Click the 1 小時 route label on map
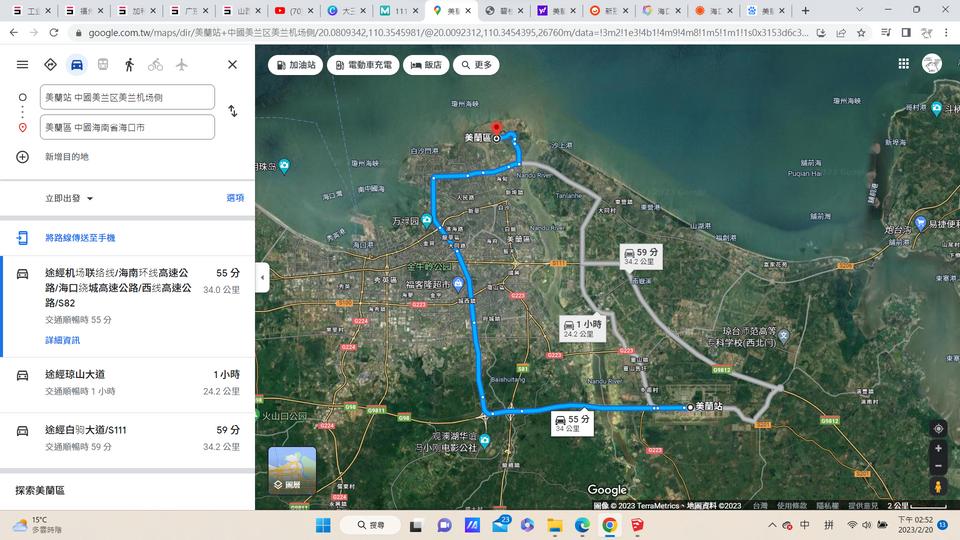This screenshot has height=540, width=960. [582, 328]
